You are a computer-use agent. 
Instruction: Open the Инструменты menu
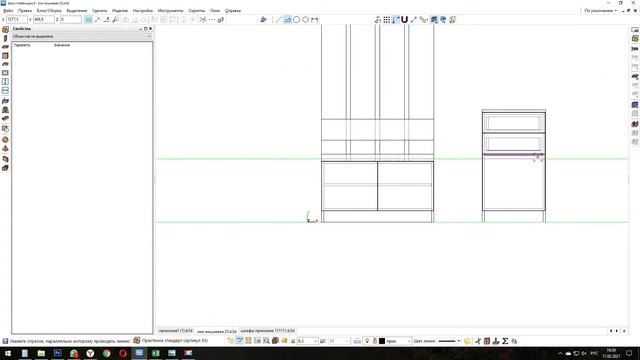point(171,11)
